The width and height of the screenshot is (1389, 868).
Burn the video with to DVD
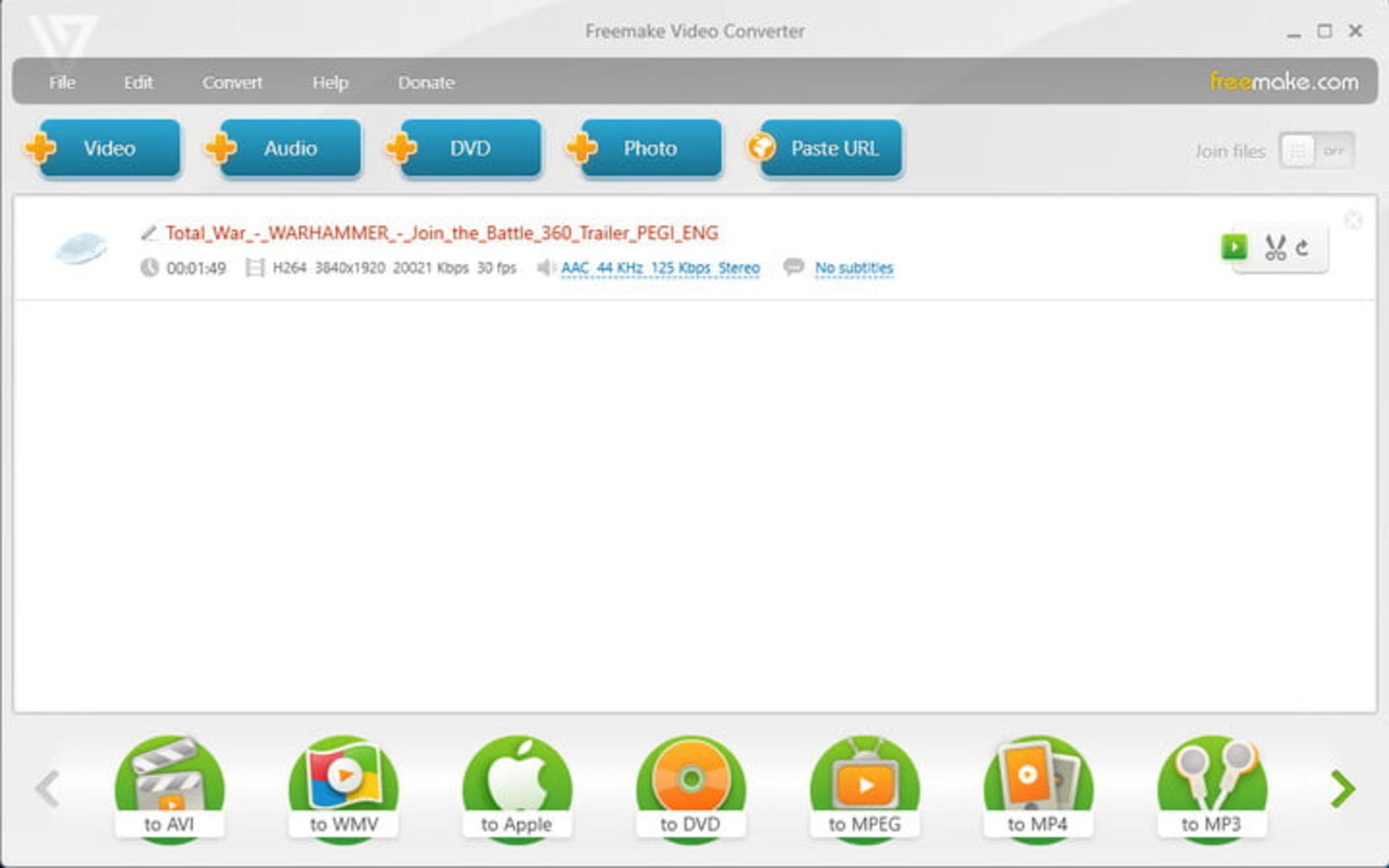click(691, 788)
